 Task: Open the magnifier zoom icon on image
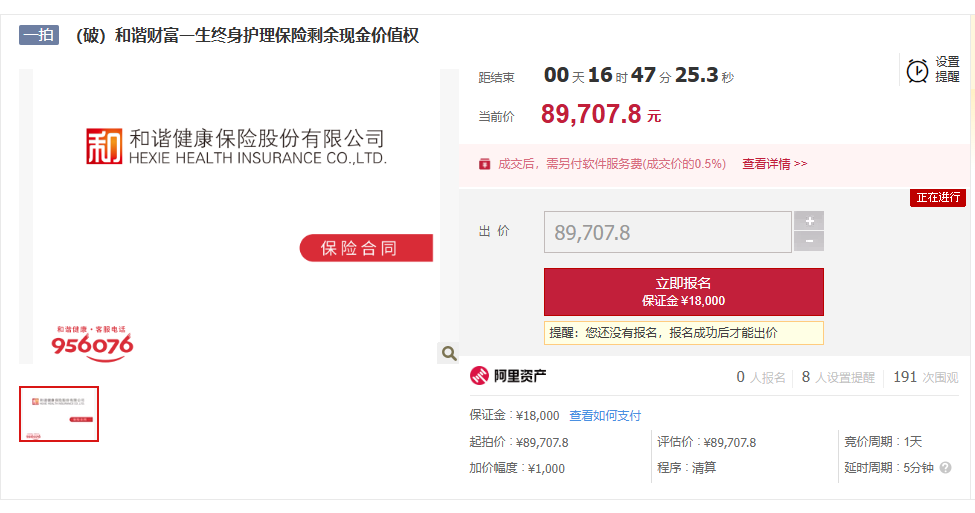coord(449,353)
